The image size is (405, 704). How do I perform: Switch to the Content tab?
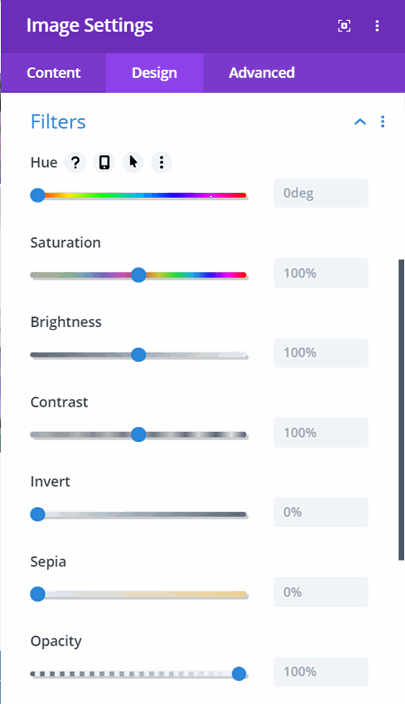pos(53,73)
